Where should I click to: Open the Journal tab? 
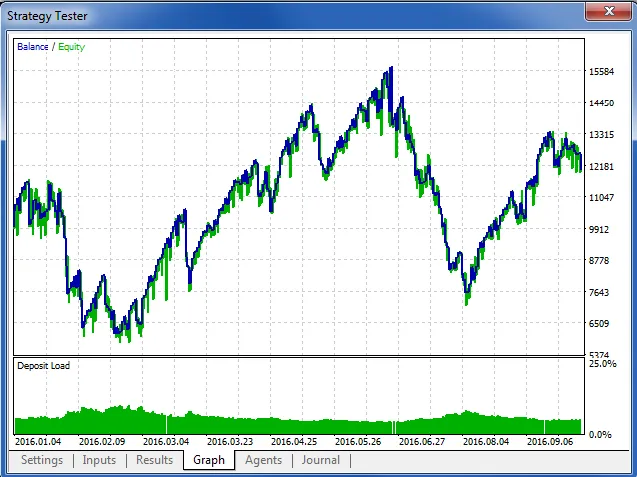pos(321,460)
